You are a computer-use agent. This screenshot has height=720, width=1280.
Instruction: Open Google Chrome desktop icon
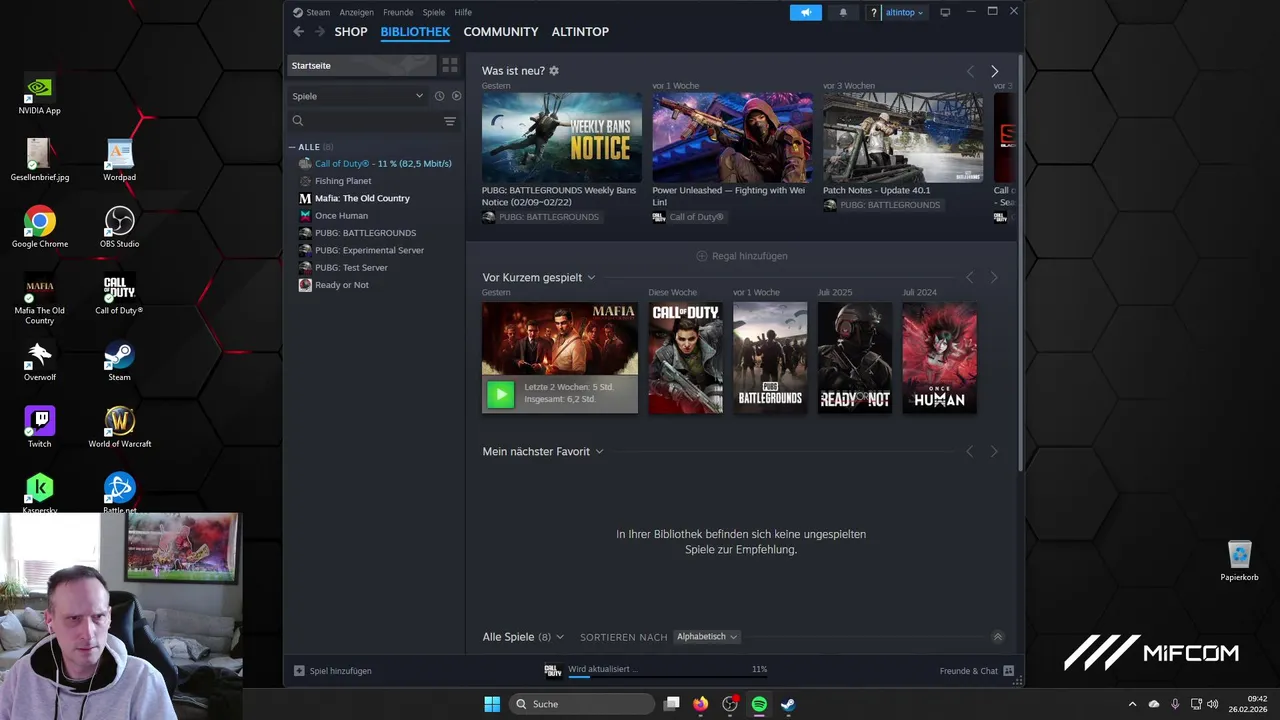coord(40,227)
